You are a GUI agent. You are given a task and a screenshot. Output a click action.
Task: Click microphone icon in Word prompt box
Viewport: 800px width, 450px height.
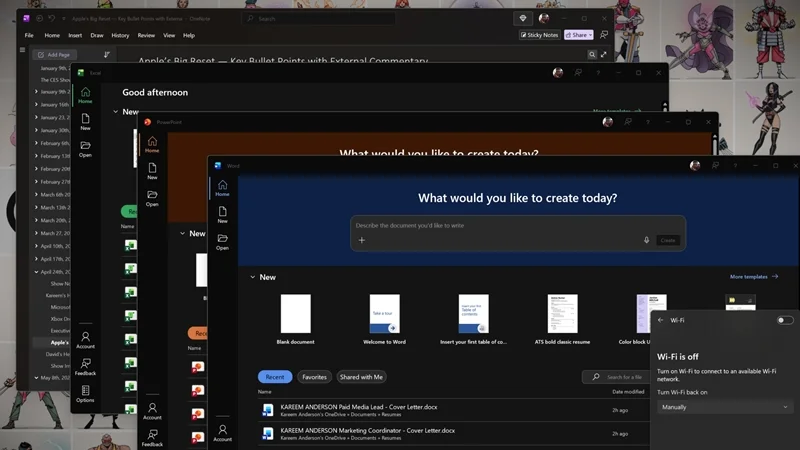tap(646, 240)
